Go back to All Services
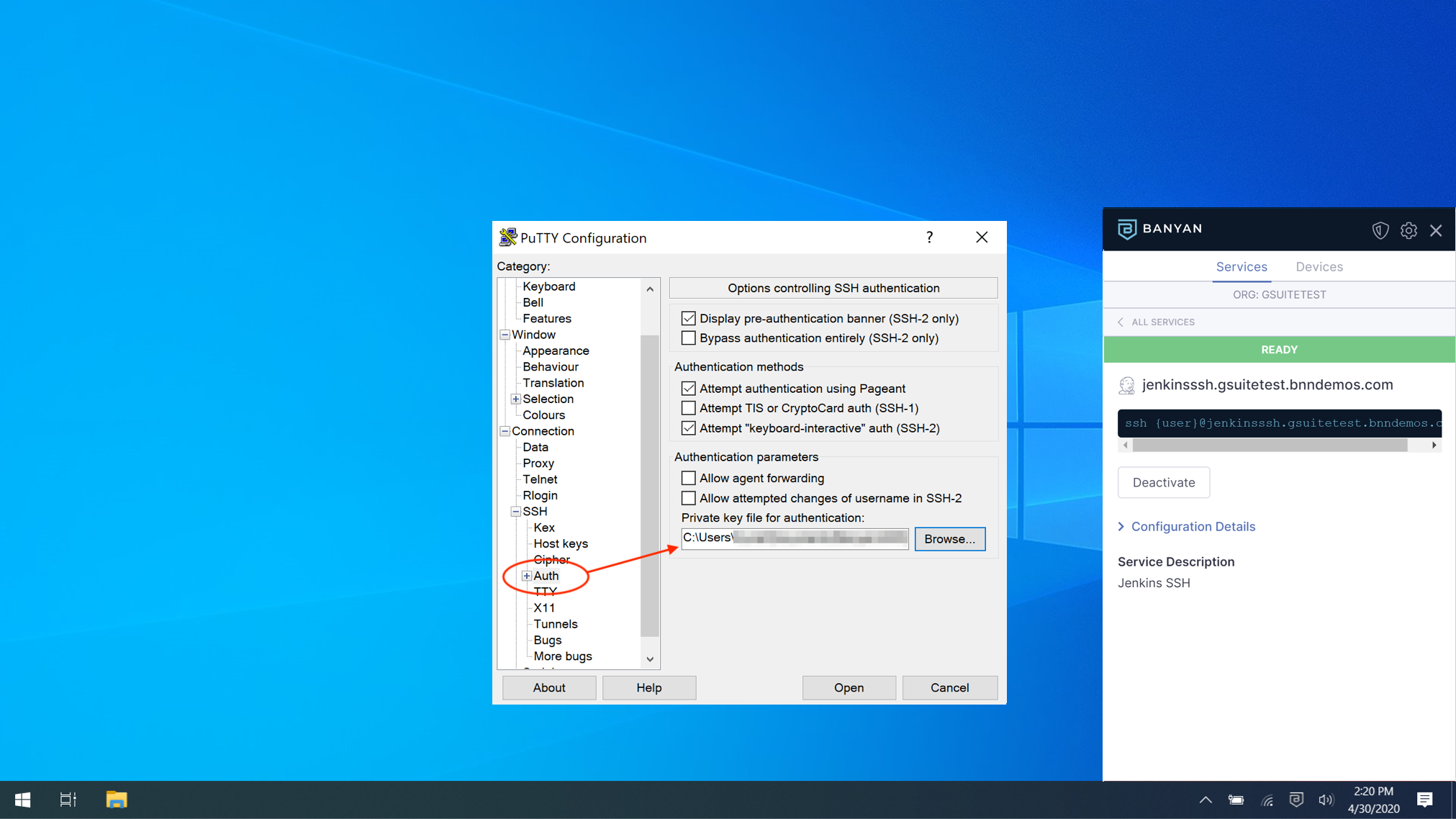The width and height of the screenshot is (1456, 819). click(x=1156, y=322)
